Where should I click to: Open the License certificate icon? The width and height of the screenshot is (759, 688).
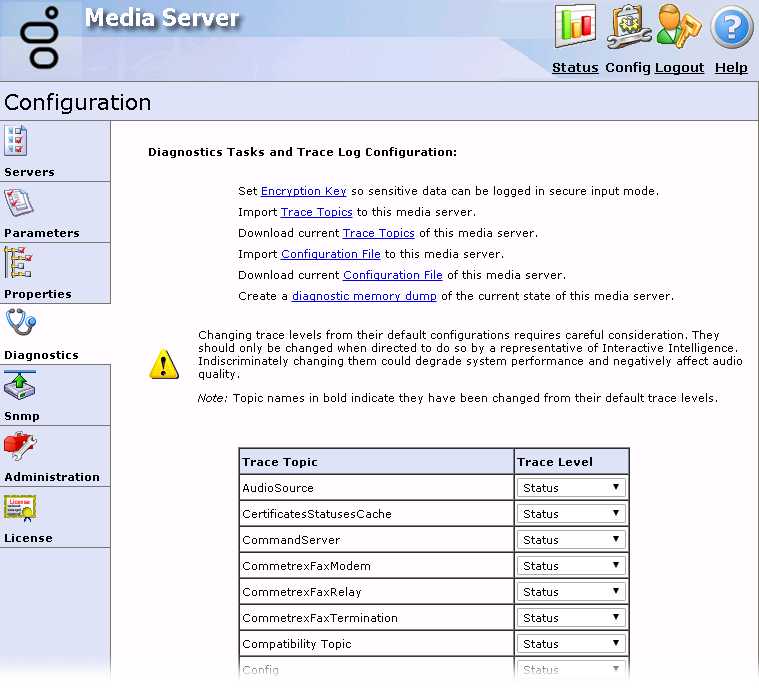click(x=19, y=508)
